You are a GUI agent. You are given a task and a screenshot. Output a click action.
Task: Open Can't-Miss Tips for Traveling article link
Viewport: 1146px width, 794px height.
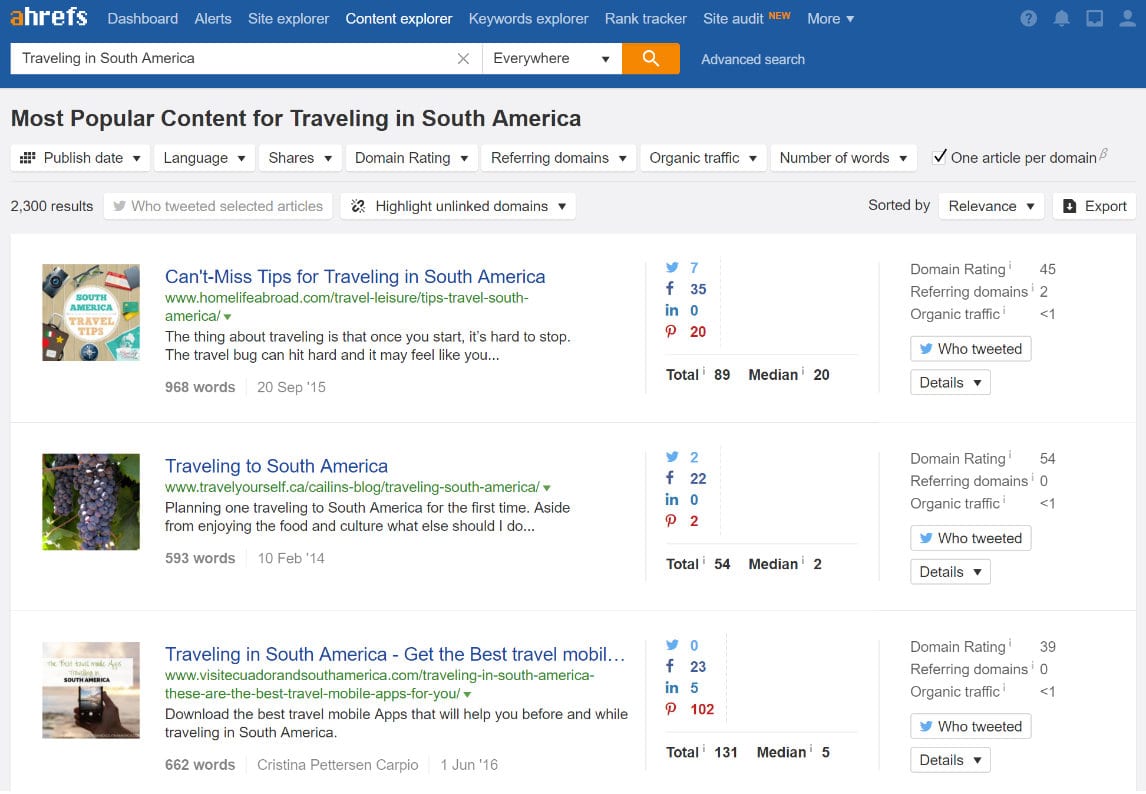tap(355, 277)
